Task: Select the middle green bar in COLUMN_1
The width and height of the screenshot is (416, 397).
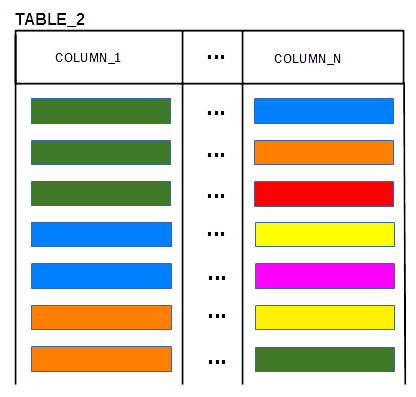Action: (x=101, y=153)
